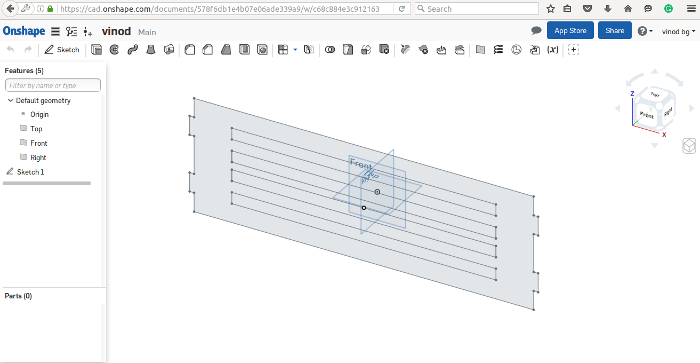
Task: Click the browser Search box
Action: [477, 8]
